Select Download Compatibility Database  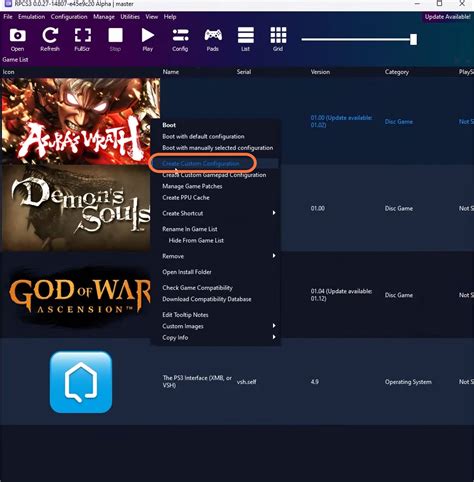coord(207,299)
